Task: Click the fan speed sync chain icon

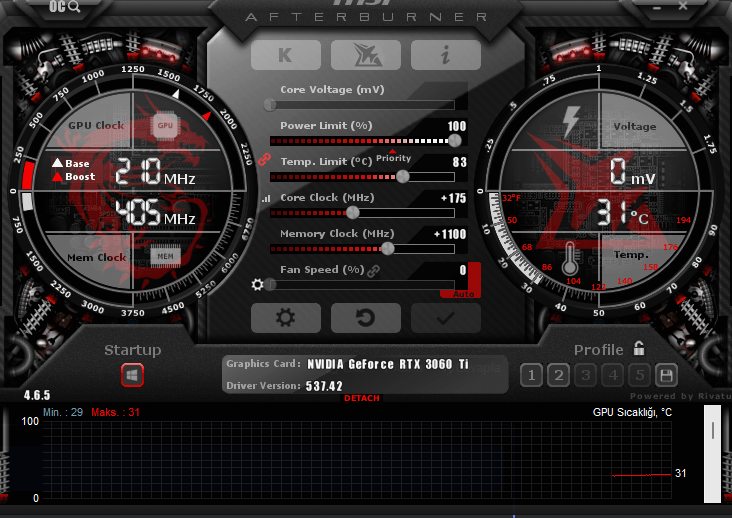Action: click(x=373, y=270)
